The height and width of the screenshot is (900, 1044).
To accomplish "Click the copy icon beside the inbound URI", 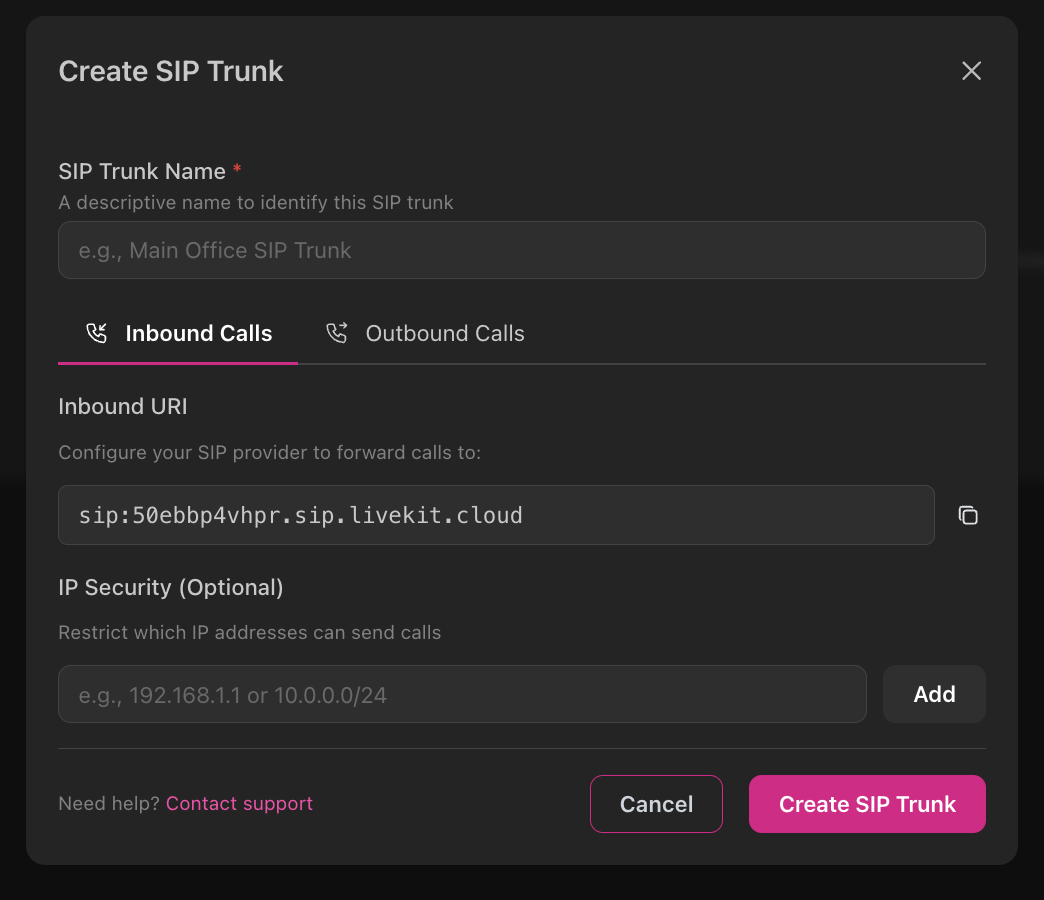I will 968,515.
